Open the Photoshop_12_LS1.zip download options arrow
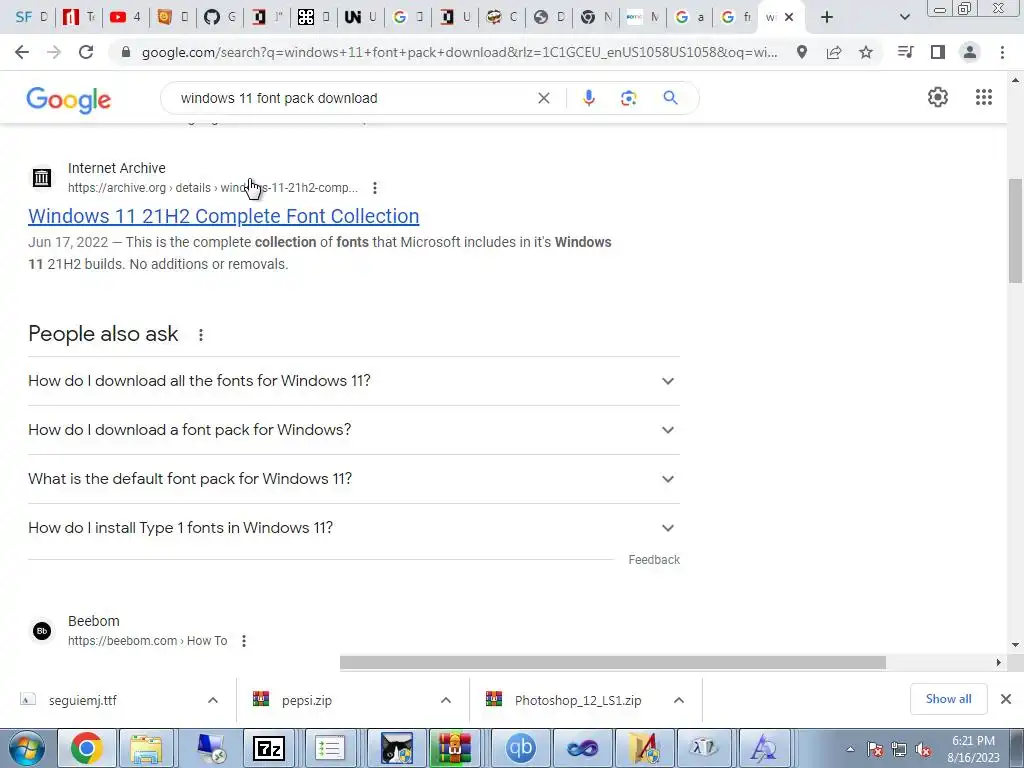This screenshot has height=768, width=1024. [679, 700]
